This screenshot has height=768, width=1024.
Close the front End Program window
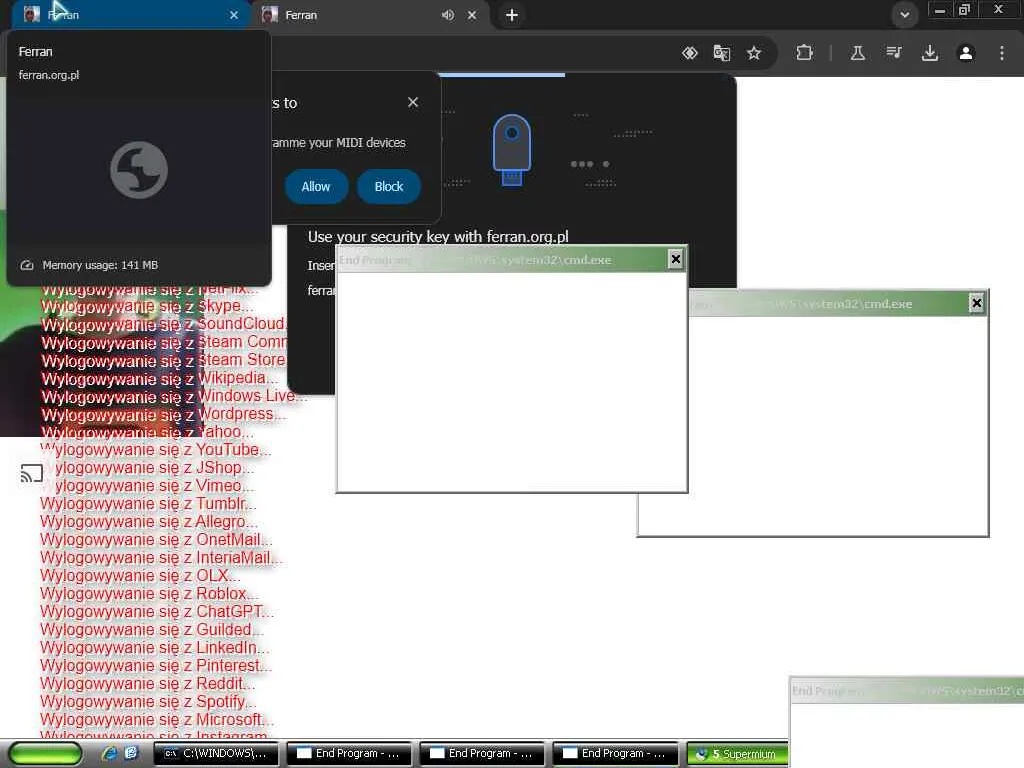click(676, 259)
